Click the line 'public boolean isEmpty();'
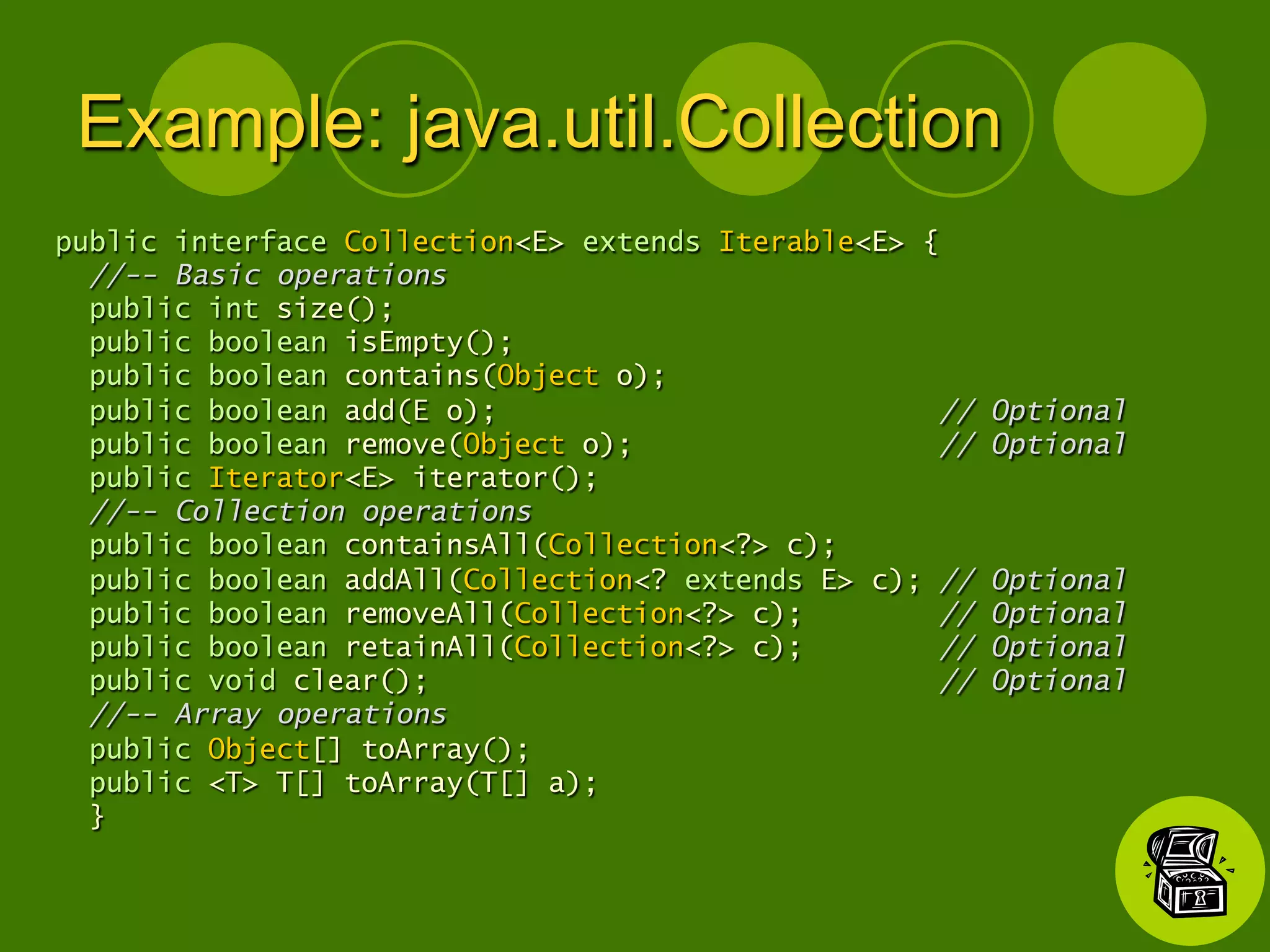The image size is (1270, 952). tap(301, 343)
